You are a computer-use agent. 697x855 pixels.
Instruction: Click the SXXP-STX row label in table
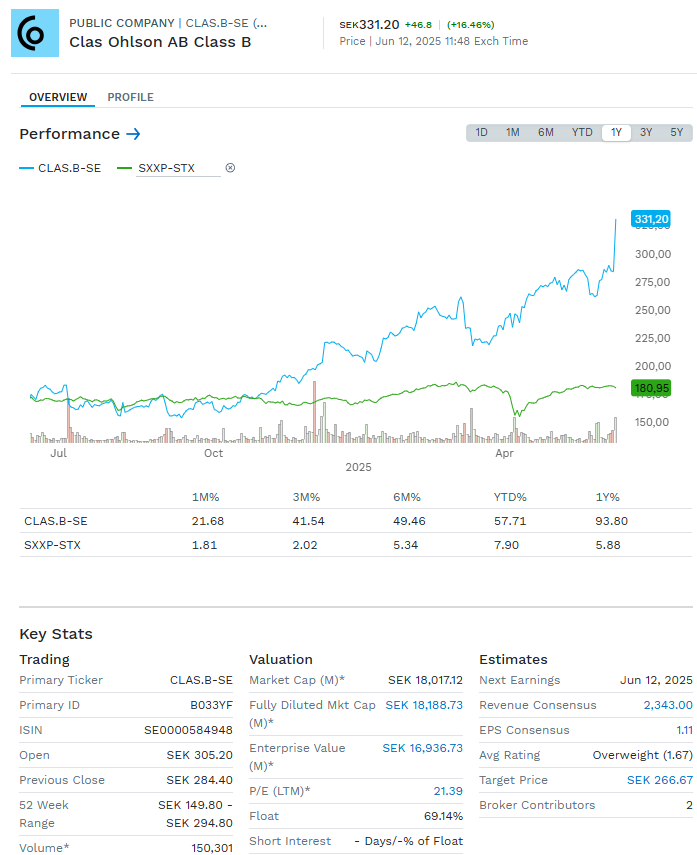click(52, 545)
